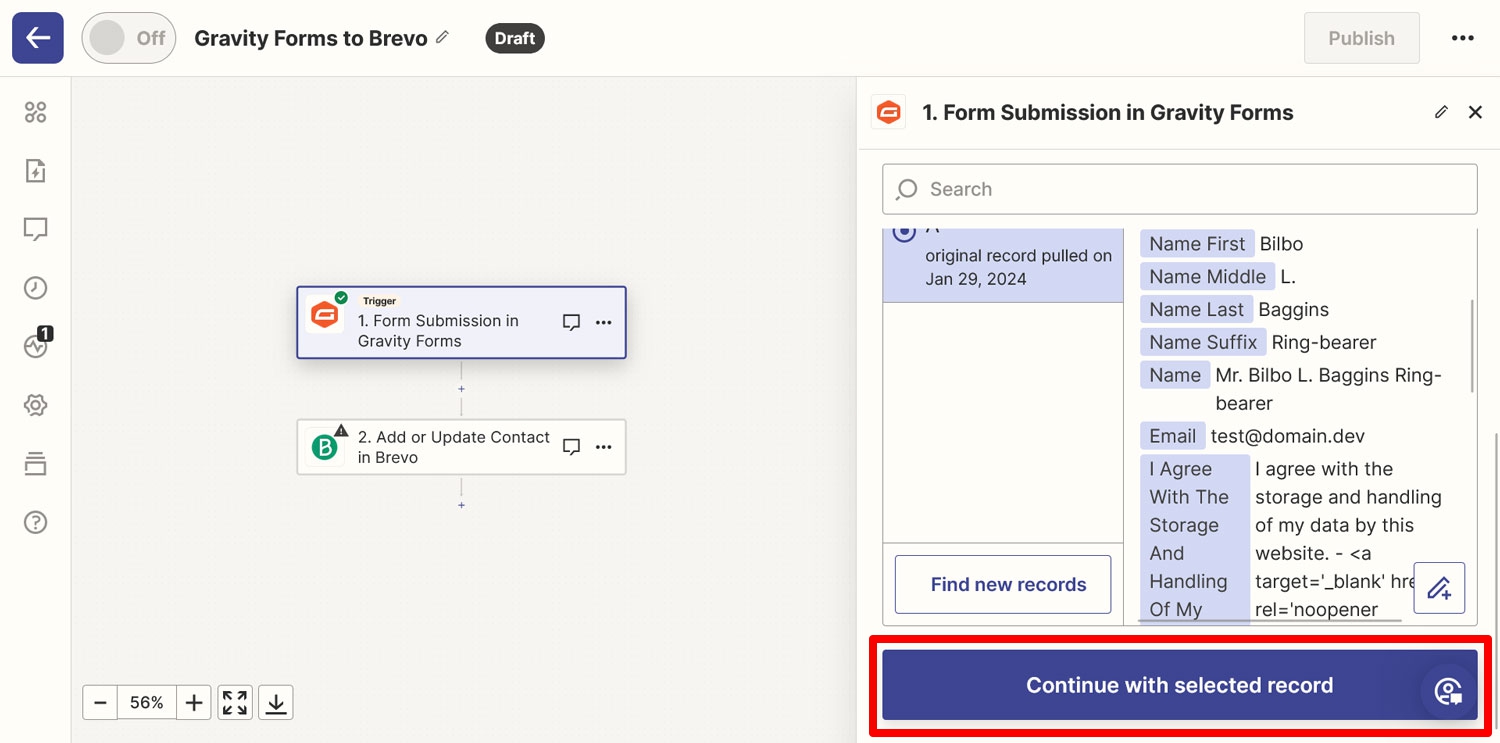Open the chat support bubble icon
Screen dimensions: 1500x743
tap(1448, 691)
